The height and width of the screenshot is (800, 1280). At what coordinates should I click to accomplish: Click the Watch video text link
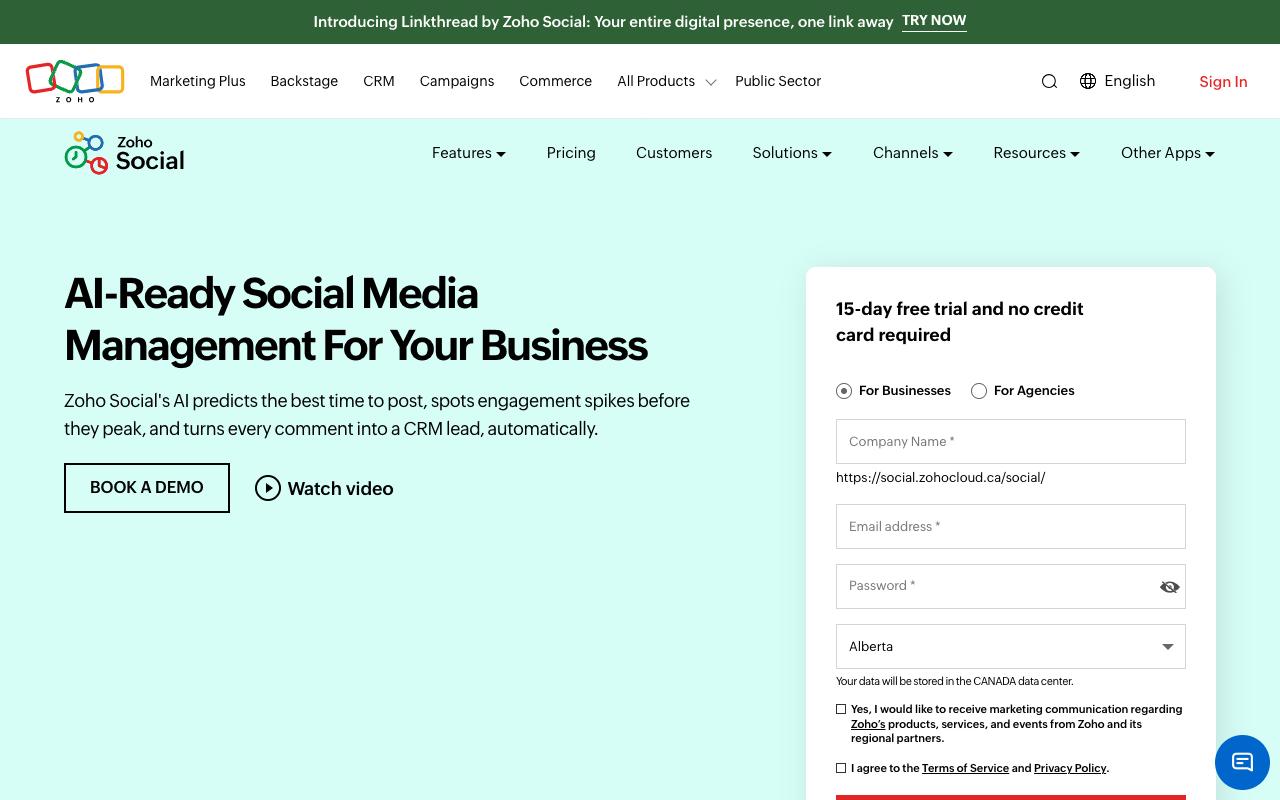(x=340, y=489)
